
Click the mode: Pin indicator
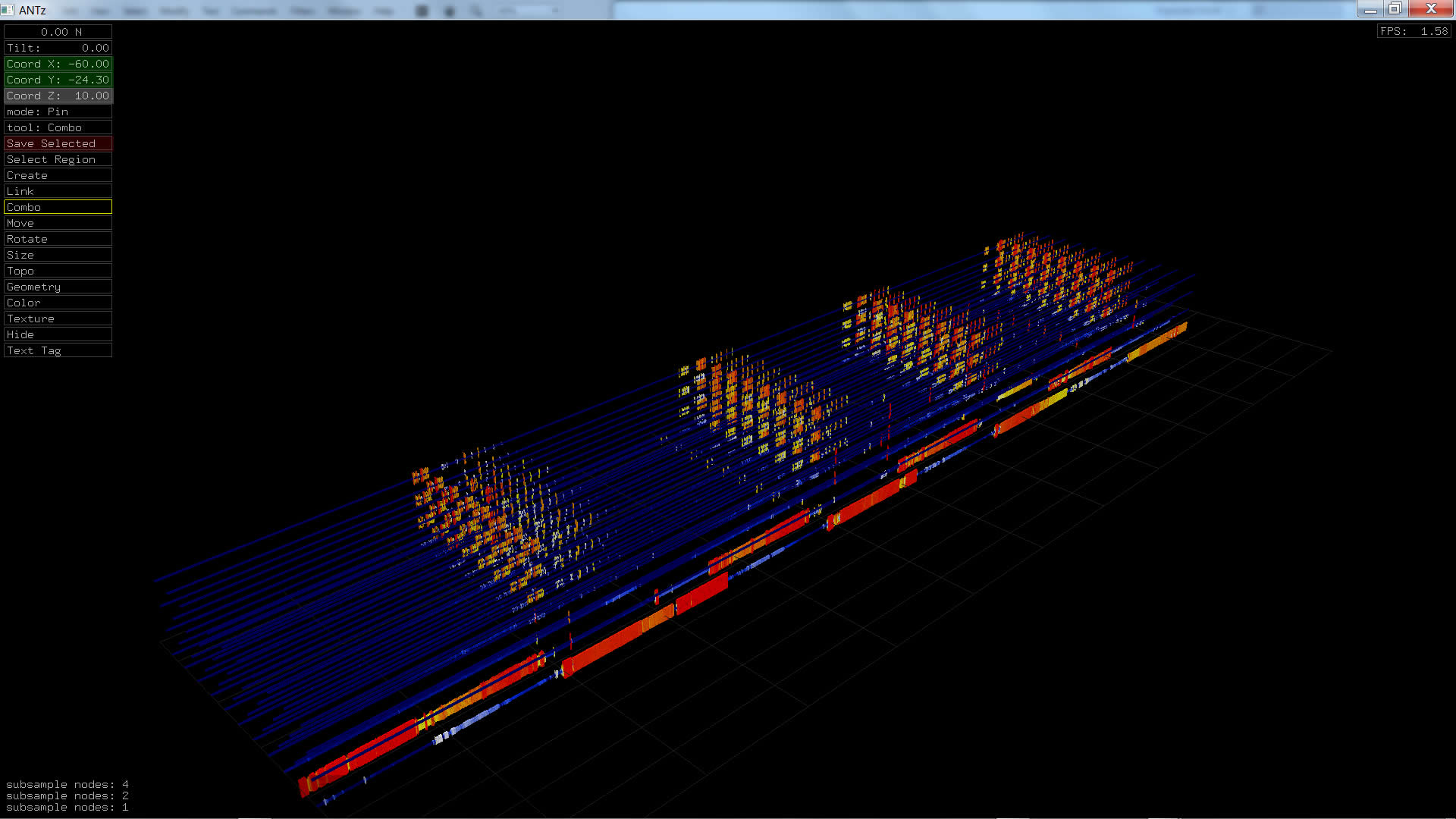tap(58, 111)
